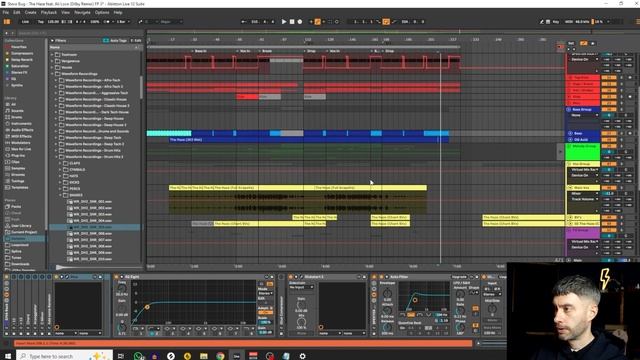Jump to the Break locator

coord(267,51)
